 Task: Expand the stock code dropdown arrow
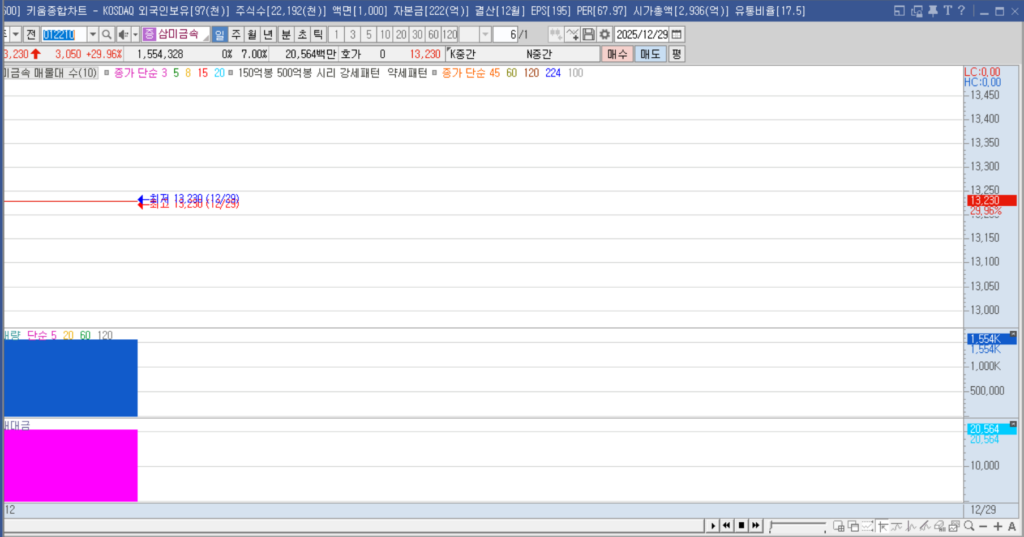(x=93, y=34)
